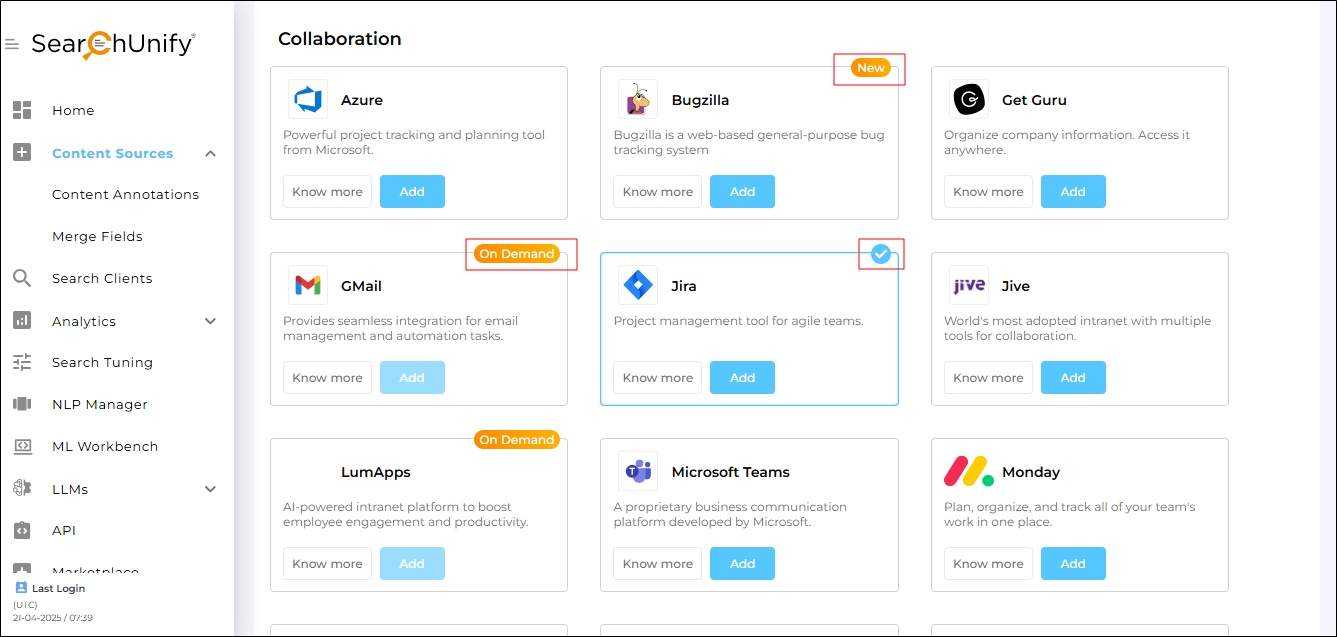Click the ML Workbench sidebar icon
Screen dimensions: 1337x637
click(x=22, y=446)
